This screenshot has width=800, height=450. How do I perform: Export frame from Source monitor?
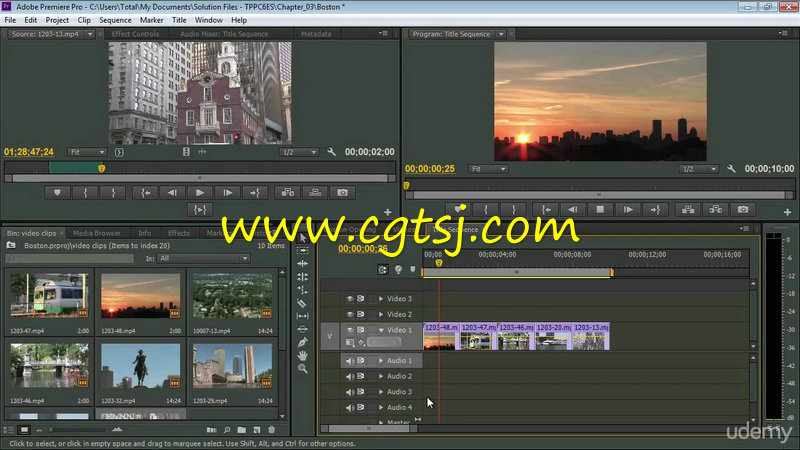pos(342,193)
